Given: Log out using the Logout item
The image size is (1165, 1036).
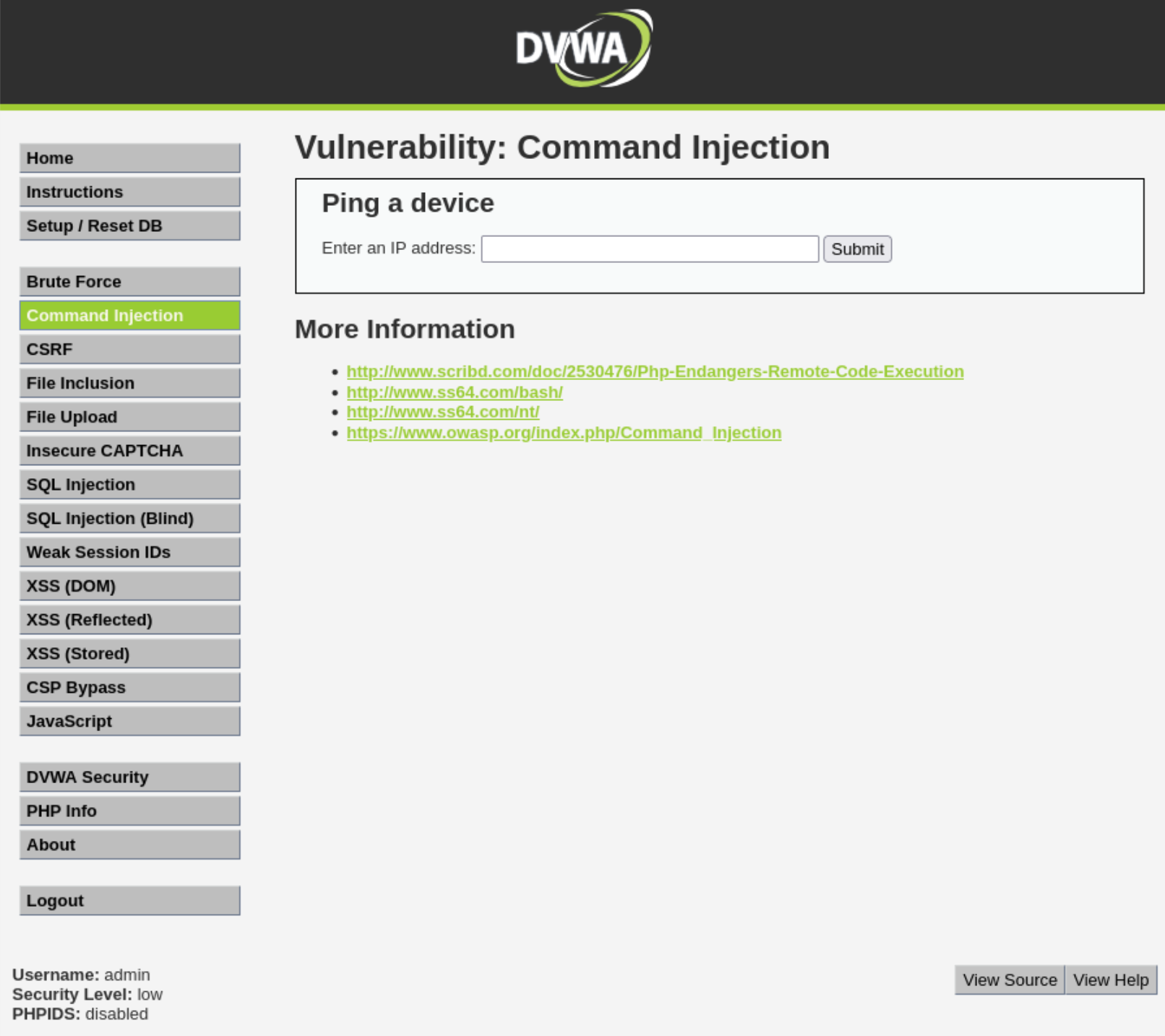Looking at the screenshot, I should coord(130,901).
